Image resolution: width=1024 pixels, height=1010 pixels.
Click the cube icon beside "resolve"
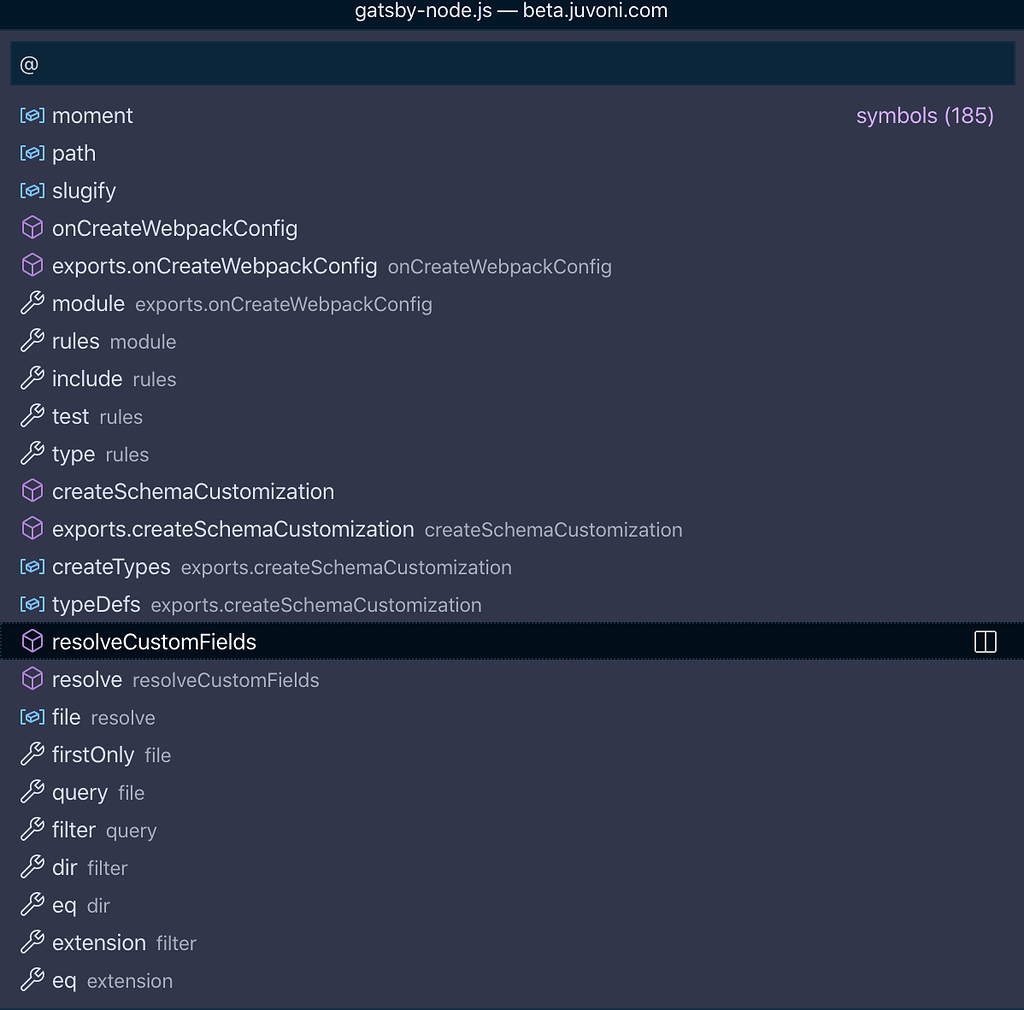coord(31,679)
